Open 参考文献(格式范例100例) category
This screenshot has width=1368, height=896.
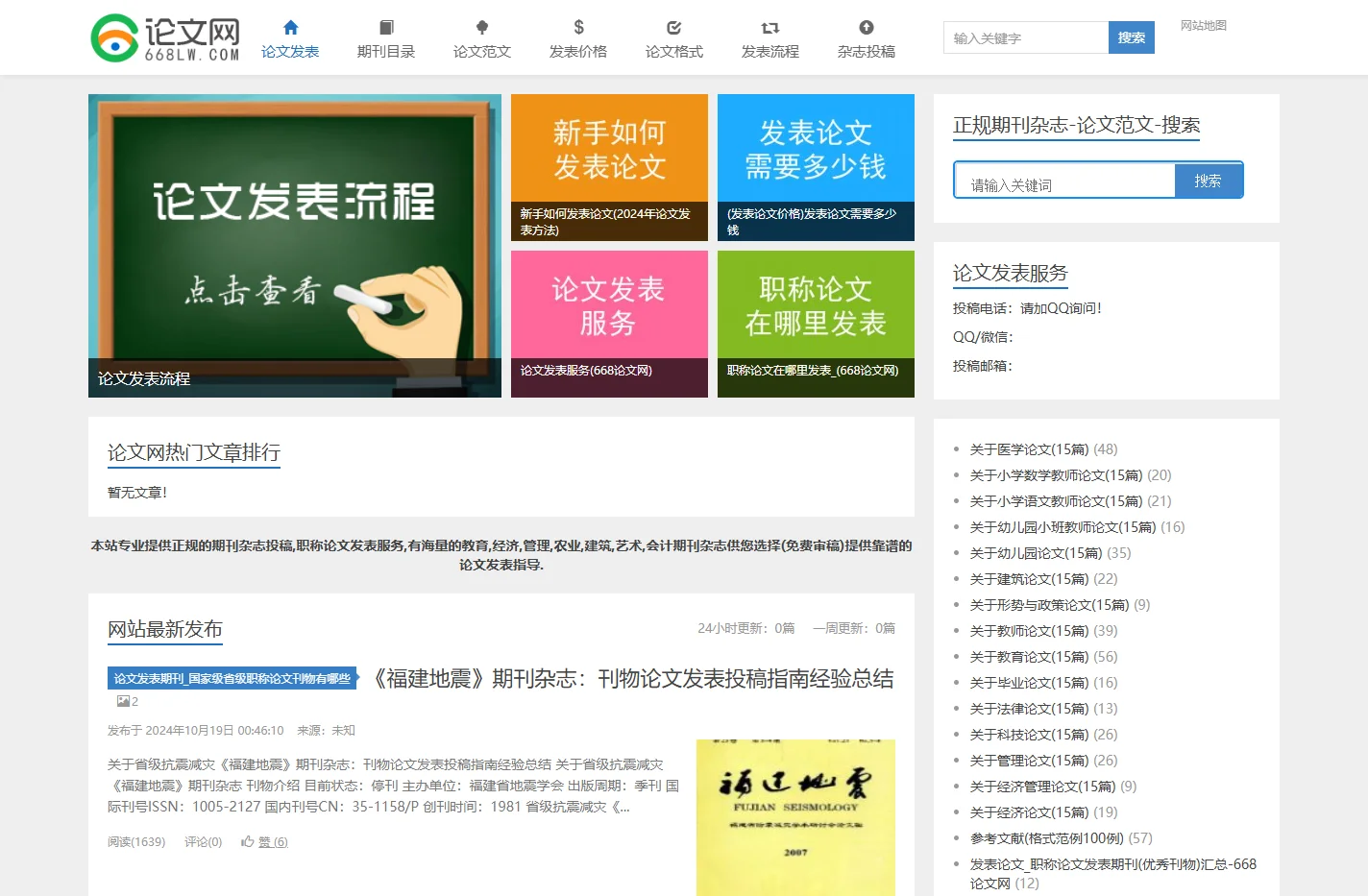point(1046,838)
